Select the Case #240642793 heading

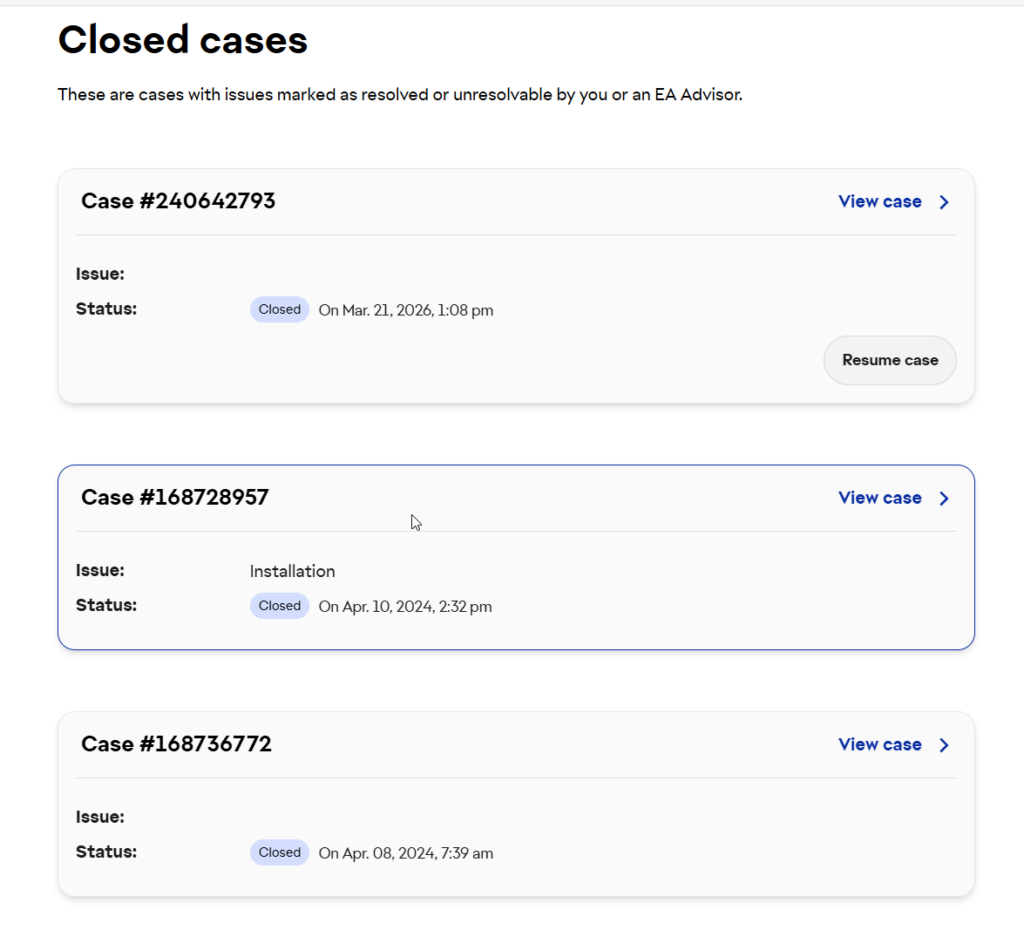click(178, 201)
